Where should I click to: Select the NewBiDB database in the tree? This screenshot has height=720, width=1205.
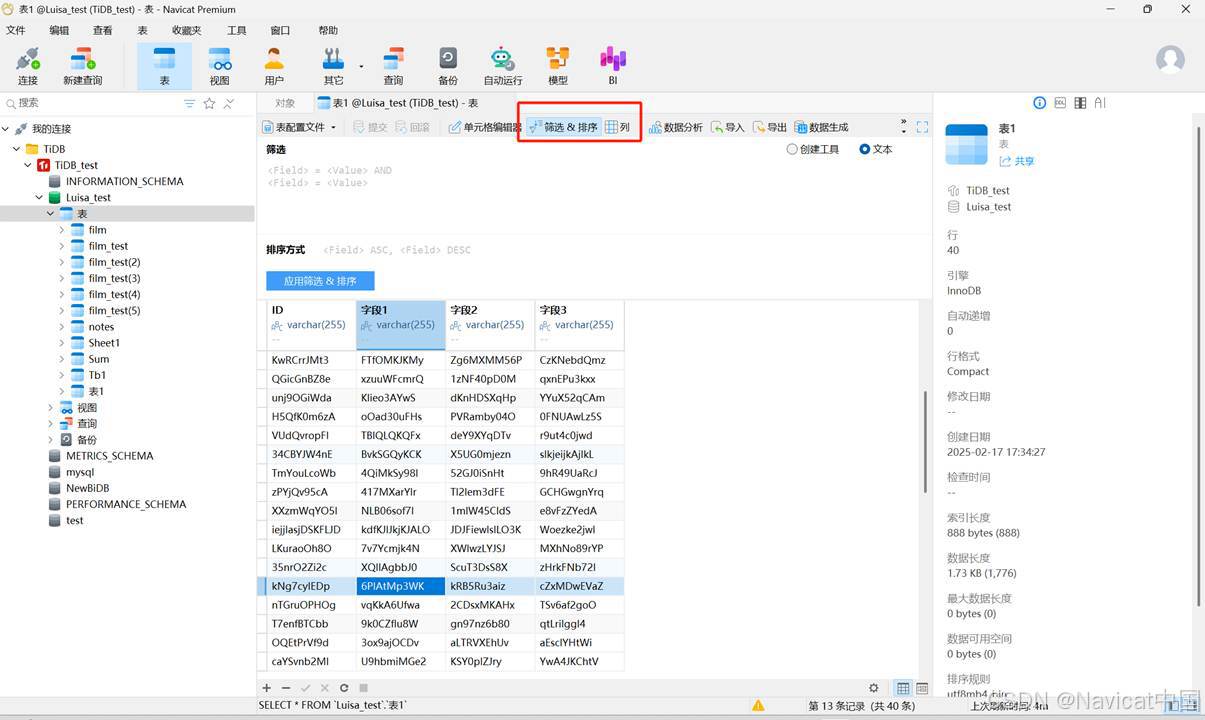pyautogui.click(x=87, y=488)
